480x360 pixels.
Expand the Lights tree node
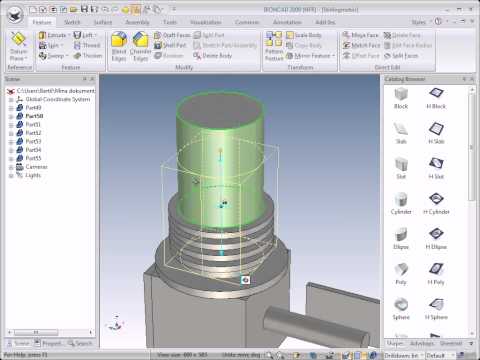pos(11,175)
